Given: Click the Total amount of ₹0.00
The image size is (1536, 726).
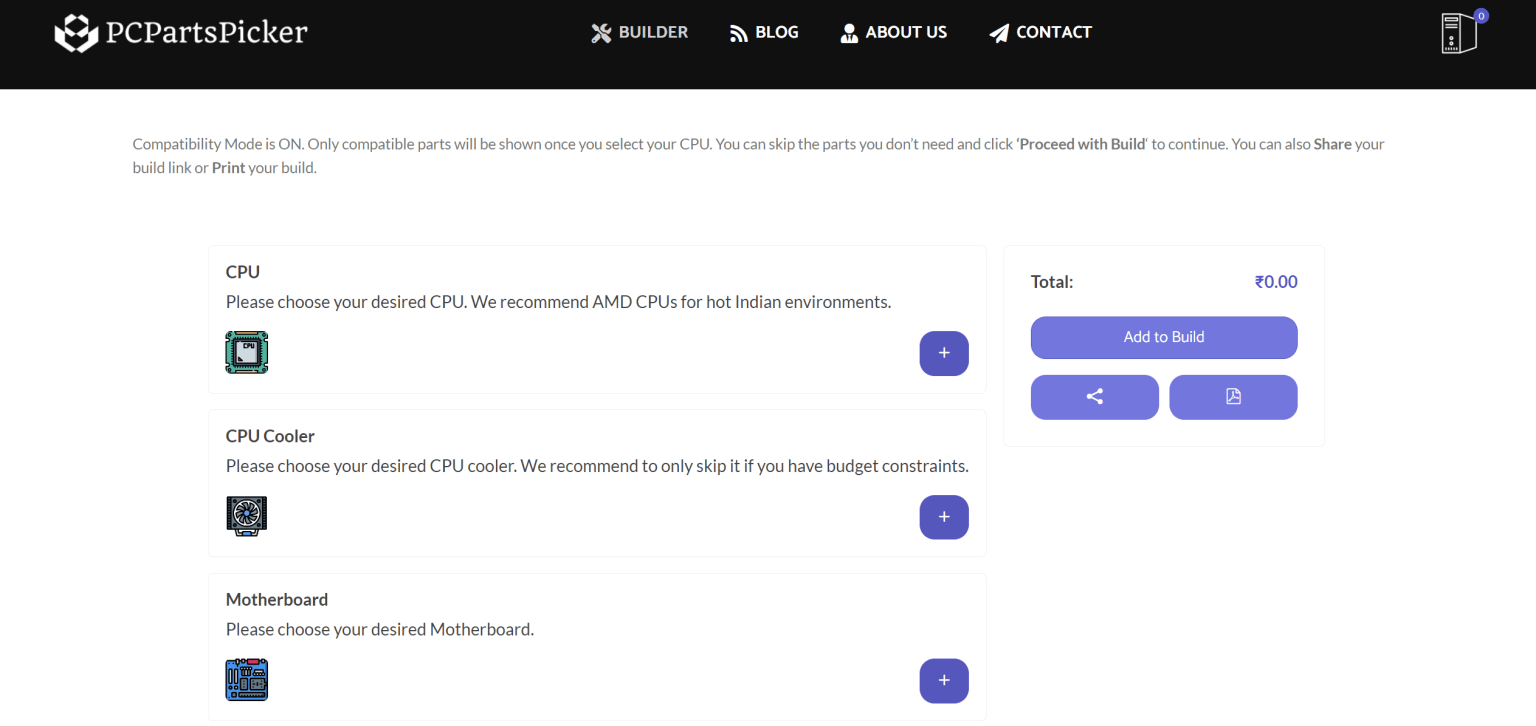Looking at the screenshot, I should pos(1276,281).
